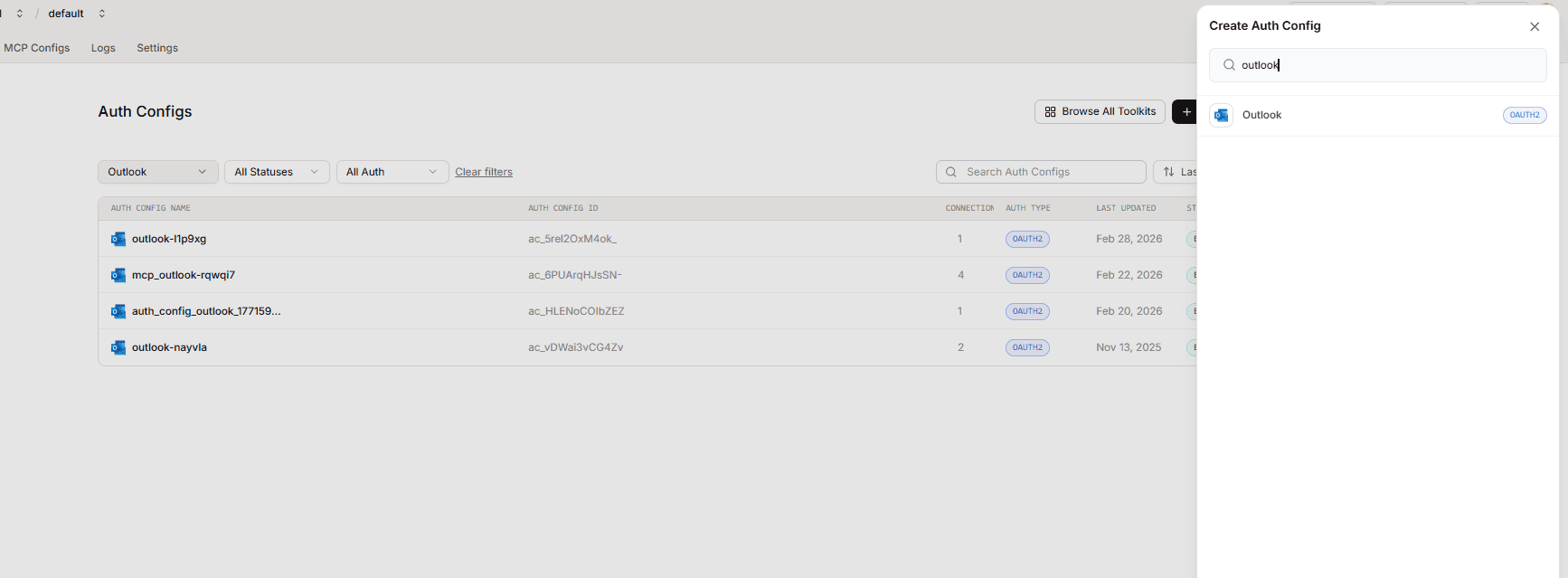Open the Browse All Toolkits page
Screen dimensions: 1568x578
(x=1100, y=111)
